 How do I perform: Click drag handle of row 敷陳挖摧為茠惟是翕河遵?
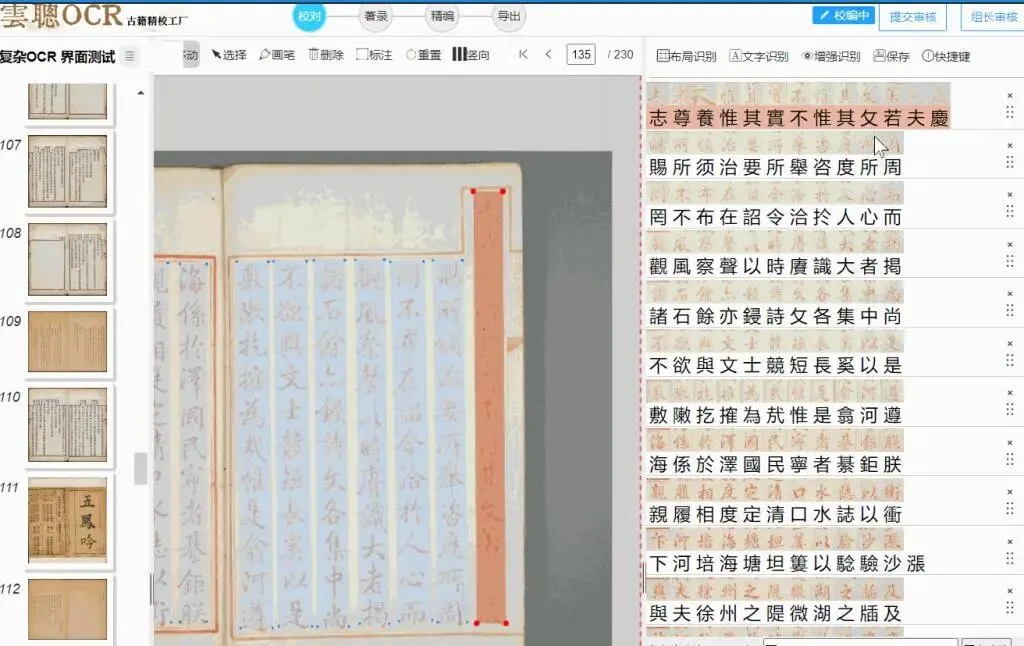click(x=1010, y=410)
